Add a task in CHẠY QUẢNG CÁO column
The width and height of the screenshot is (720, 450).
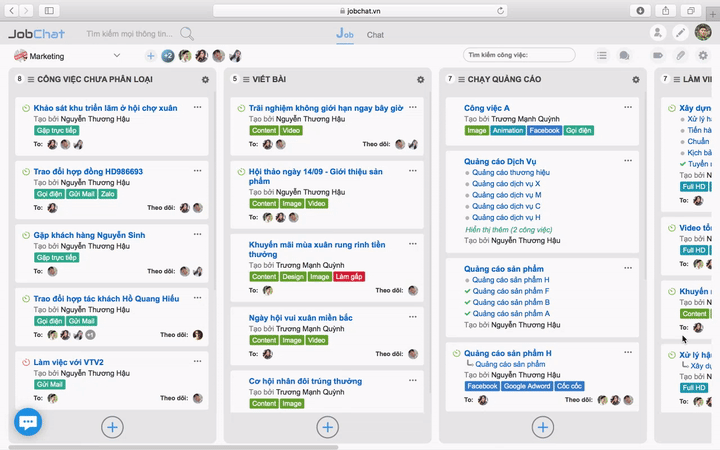click(x=543, y=427)
